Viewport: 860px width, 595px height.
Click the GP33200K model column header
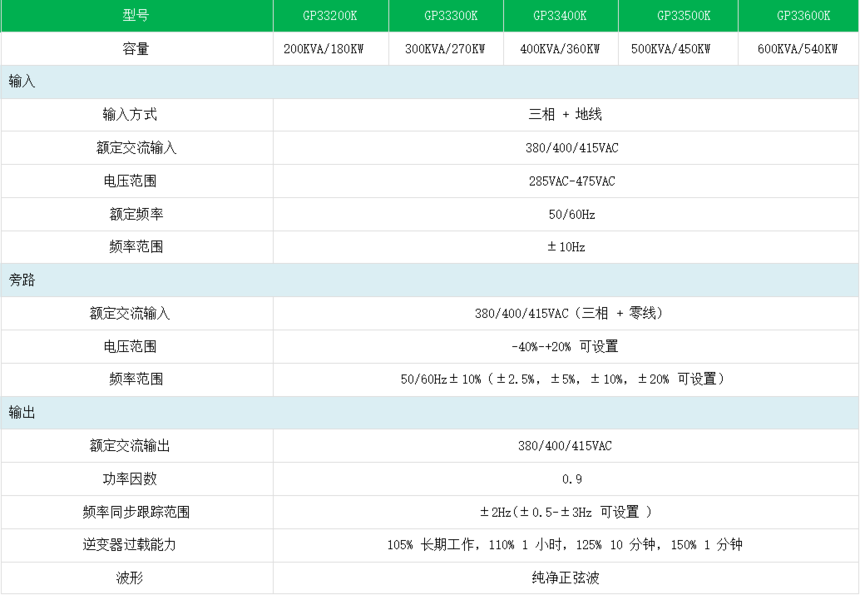tap(329, 16)
